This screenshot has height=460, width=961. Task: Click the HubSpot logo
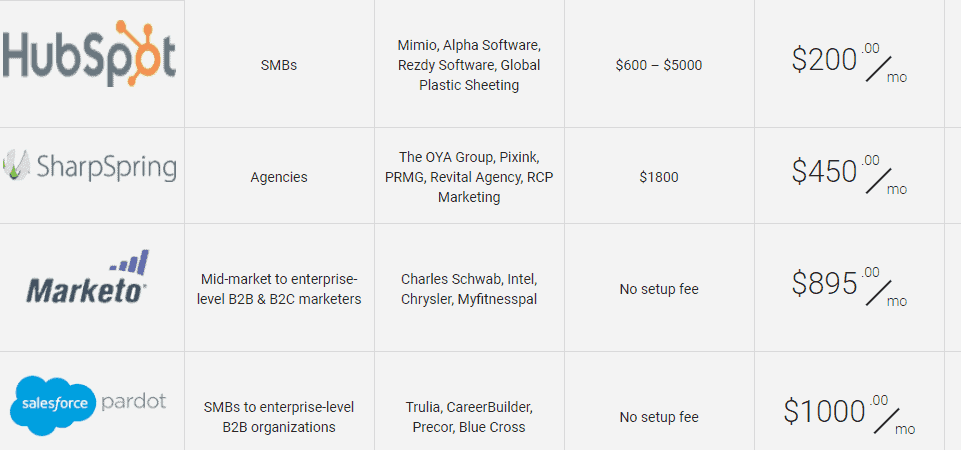(89, 54)
